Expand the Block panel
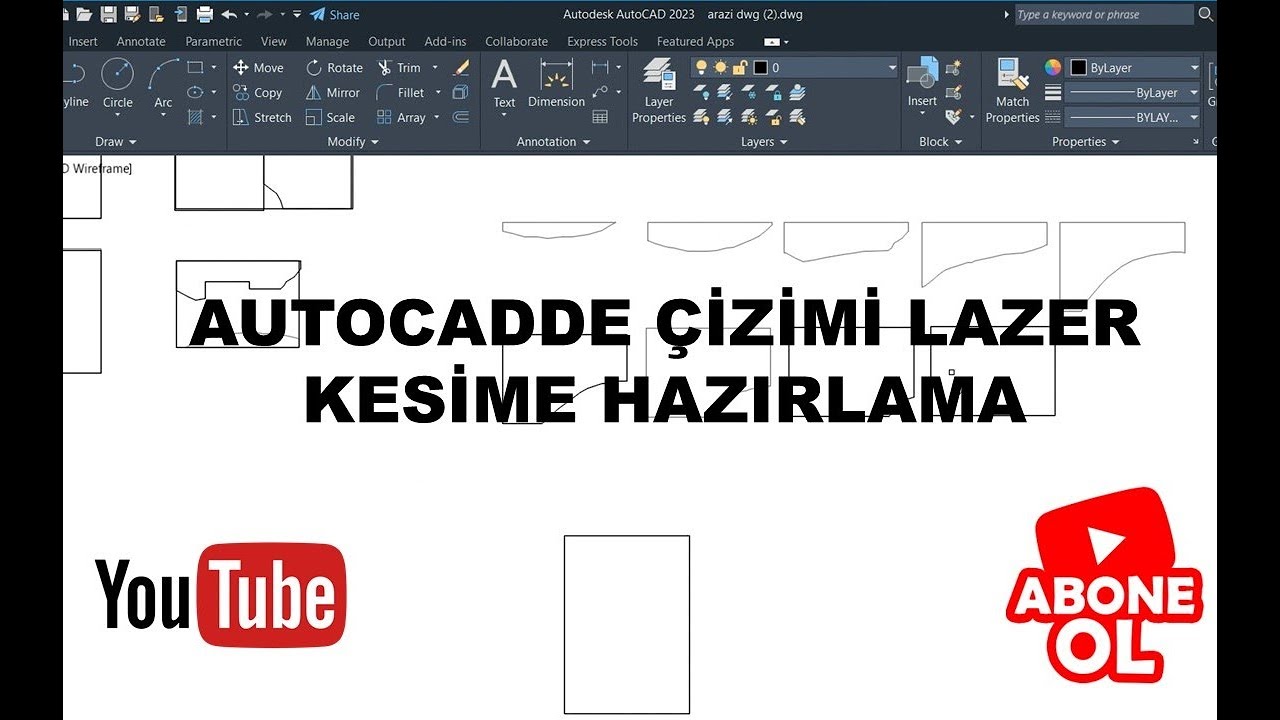Viewport: 1280px width, 720px height. (x=940, y=142)
